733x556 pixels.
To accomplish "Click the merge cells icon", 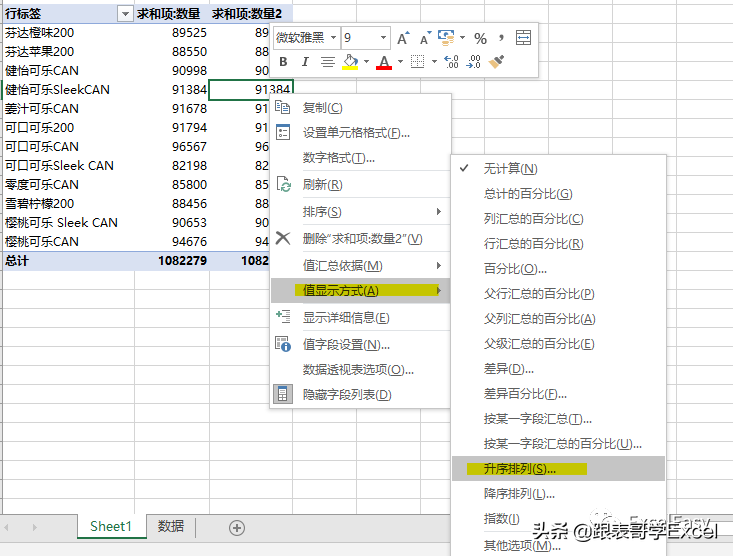I will (523, 37).
